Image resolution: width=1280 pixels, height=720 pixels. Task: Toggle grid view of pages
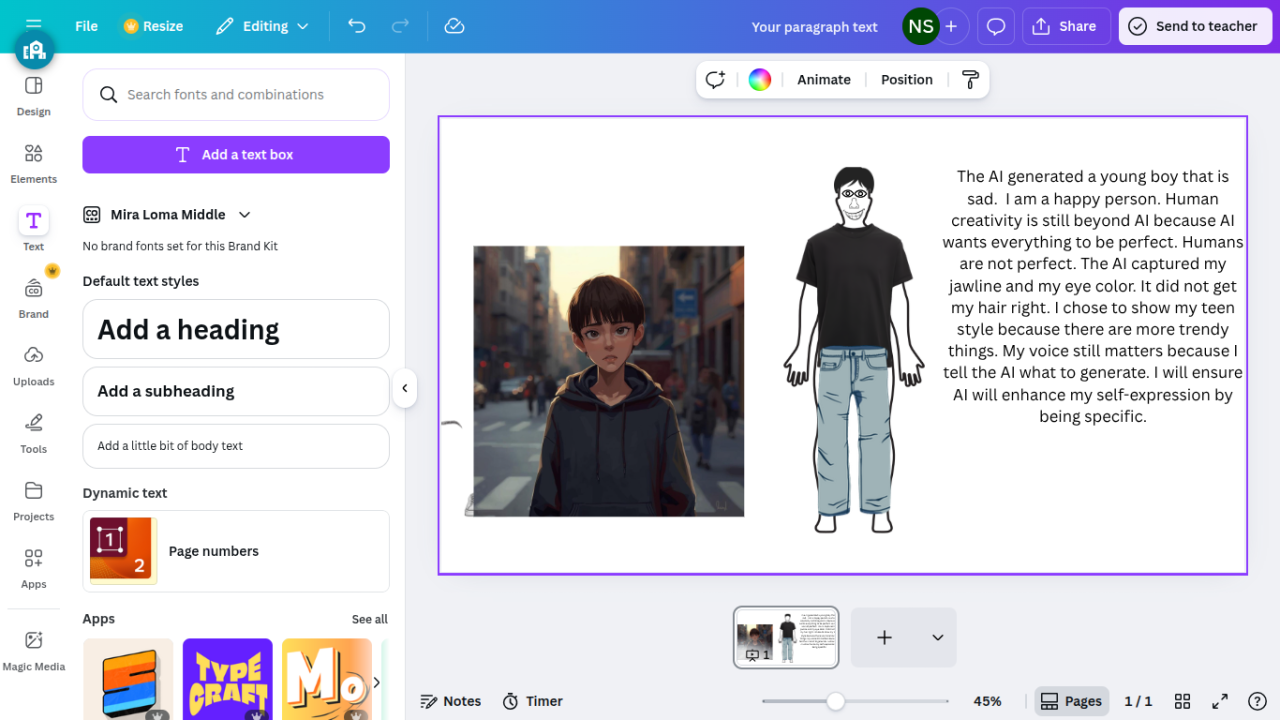point(1182,701)
